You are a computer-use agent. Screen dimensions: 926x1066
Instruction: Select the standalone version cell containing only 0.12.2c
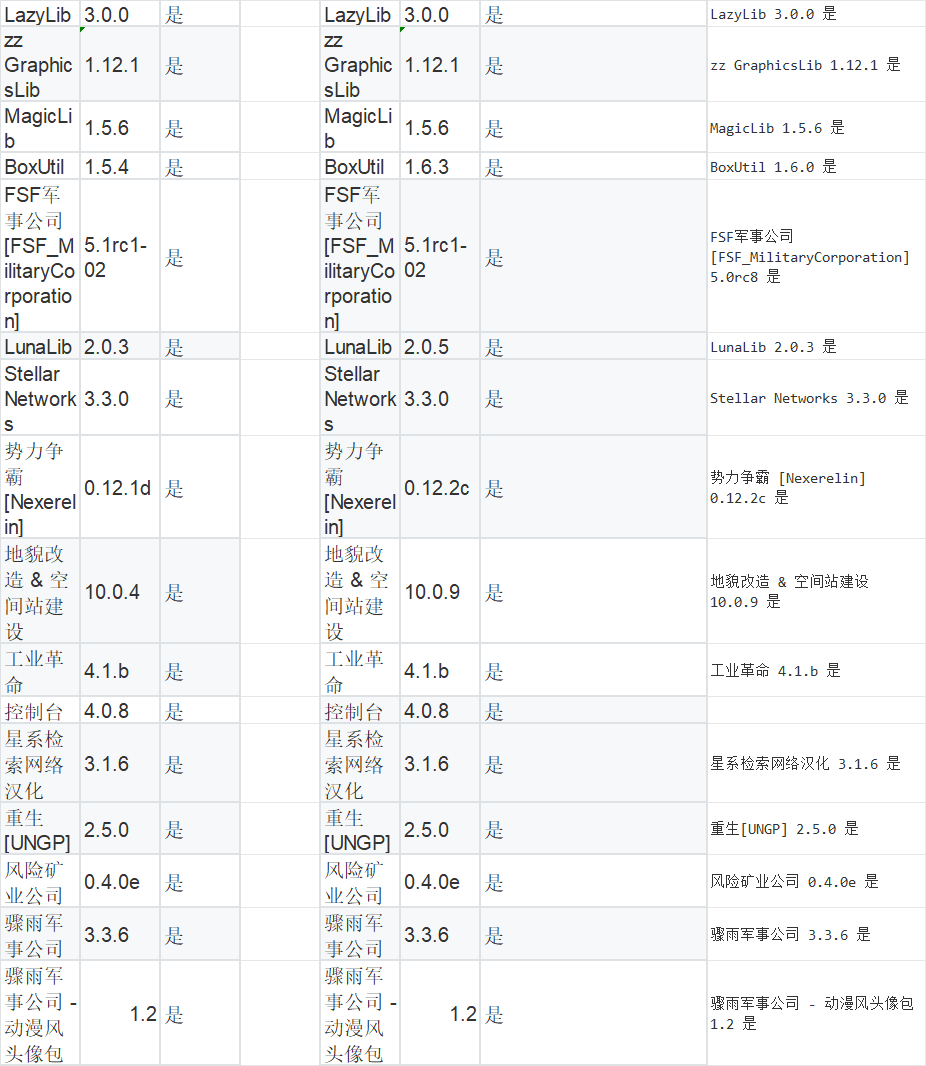[440, 487]
